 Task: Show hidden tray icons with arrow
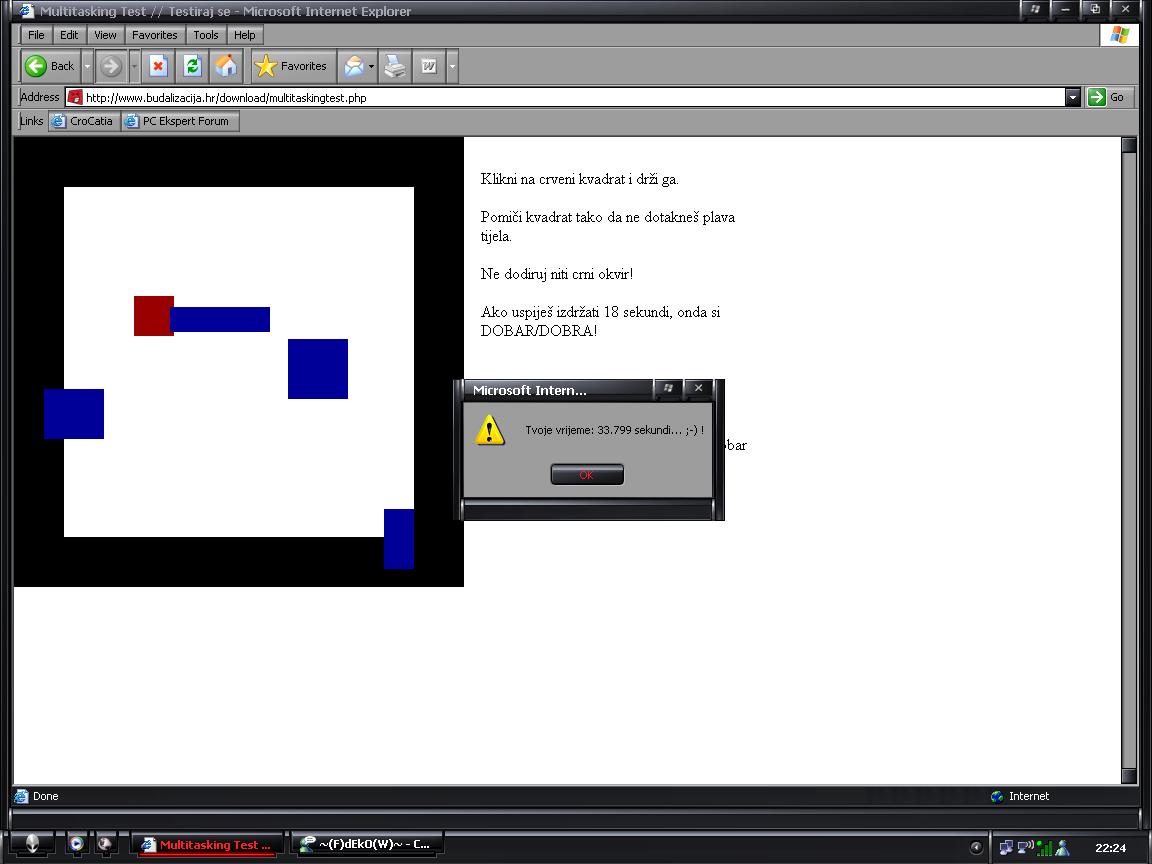point(977,847)
